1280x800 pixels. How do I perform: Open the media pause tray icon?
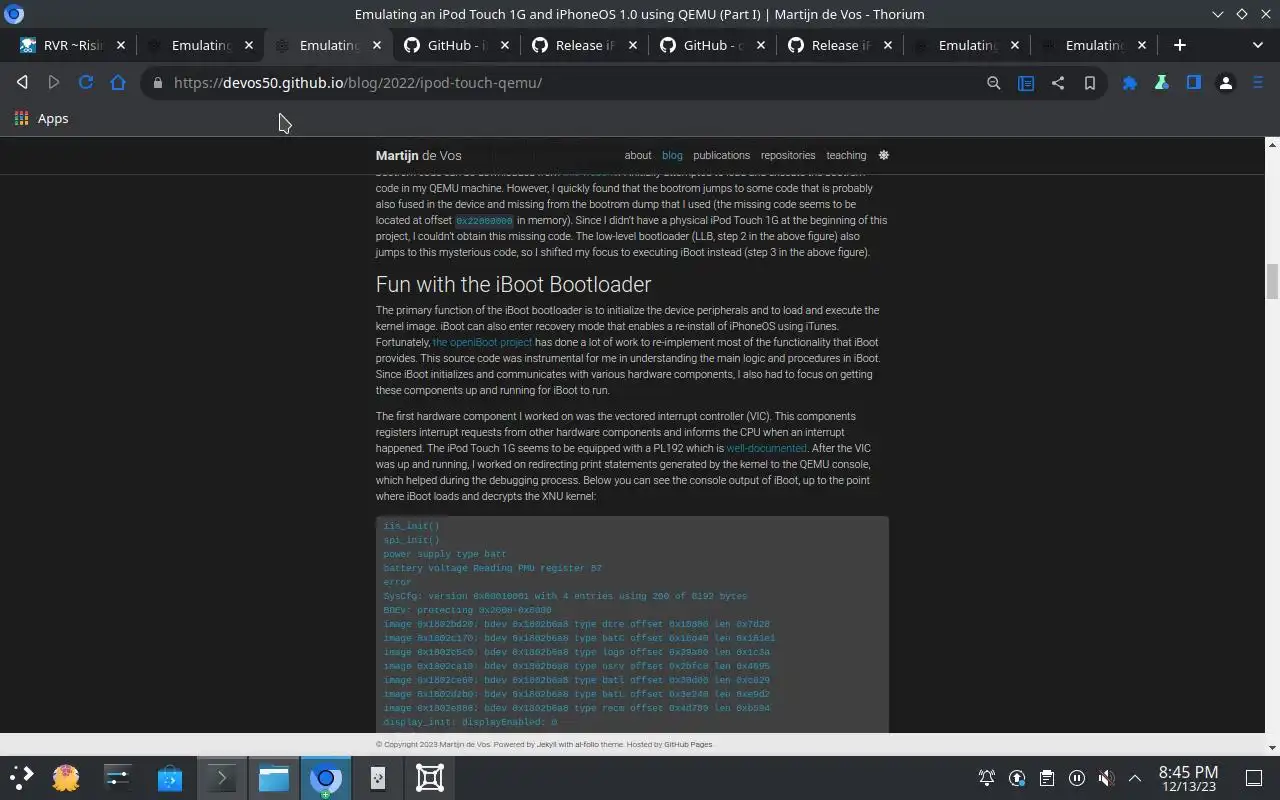tap(1077, 778)
